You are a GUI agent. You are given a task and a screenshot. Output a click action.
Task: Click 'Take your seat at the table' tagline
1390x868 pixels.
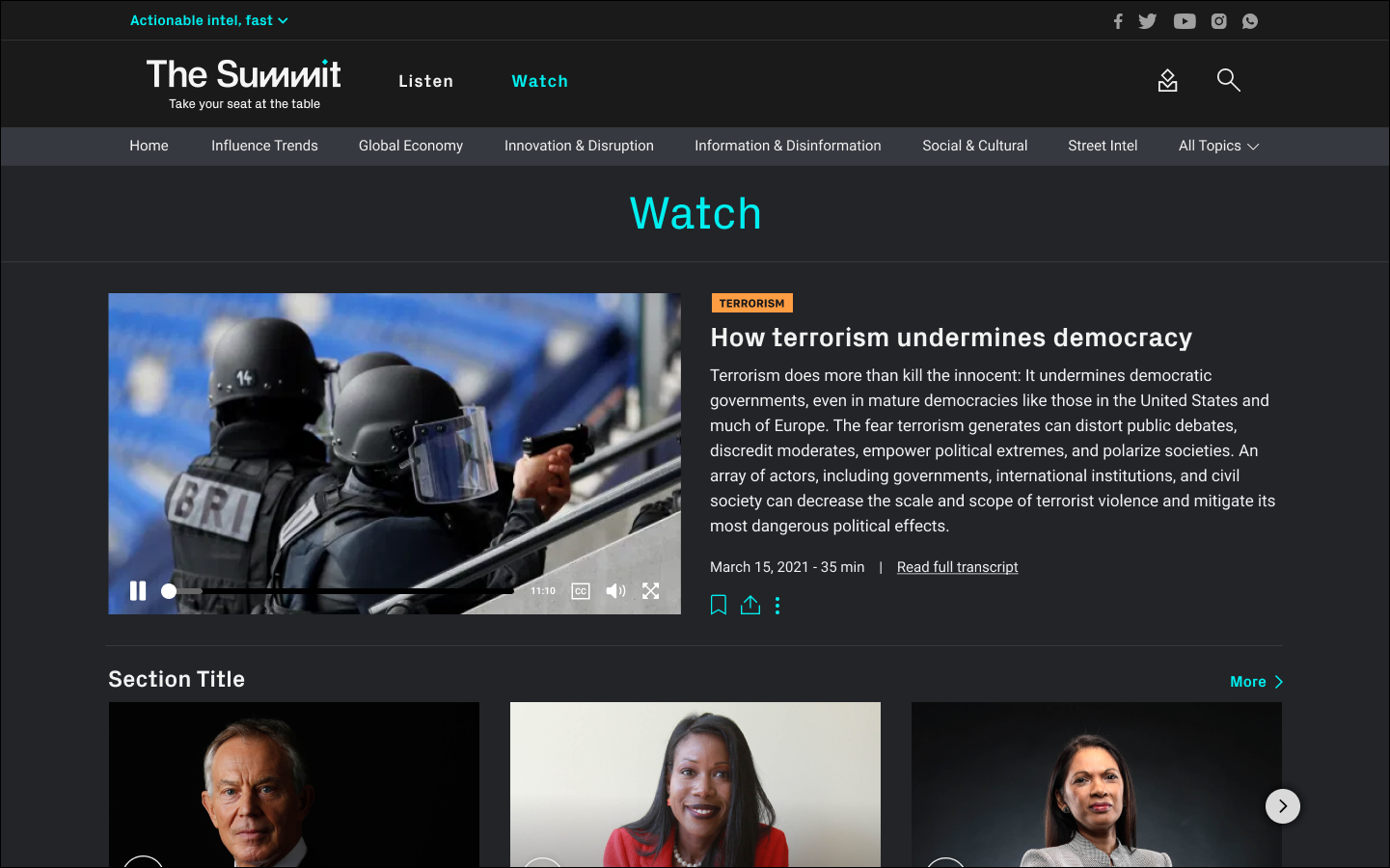(x=244, y=104)
